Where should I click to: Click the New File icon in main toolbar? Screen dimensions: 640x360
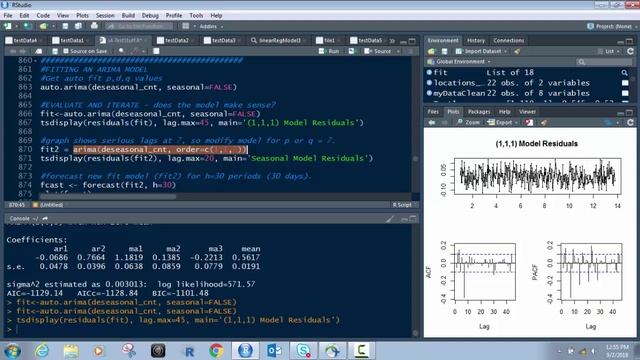(7, 26)
